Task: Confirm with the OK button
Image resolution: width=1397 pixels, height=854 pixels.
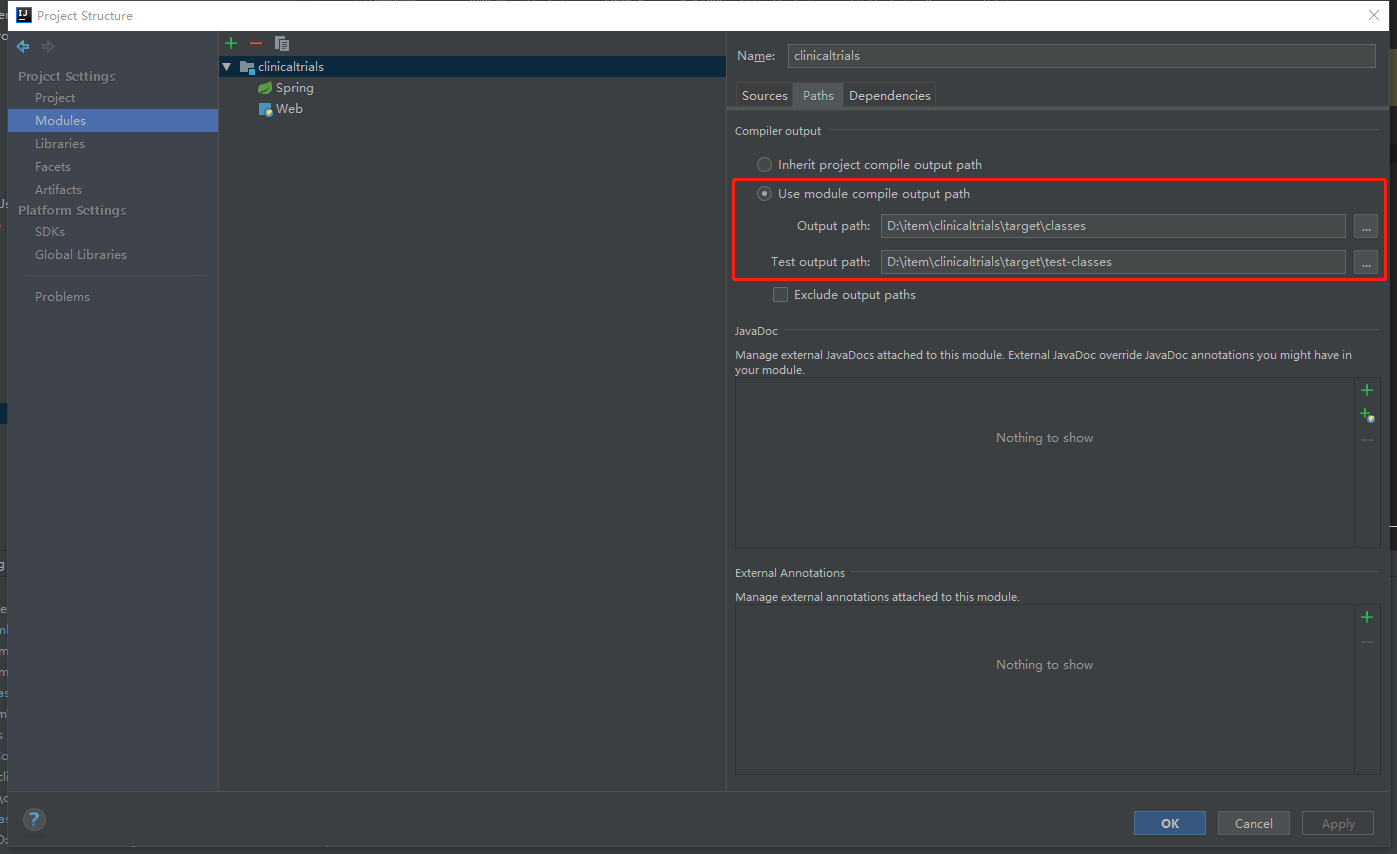Action: (1170, 823)
